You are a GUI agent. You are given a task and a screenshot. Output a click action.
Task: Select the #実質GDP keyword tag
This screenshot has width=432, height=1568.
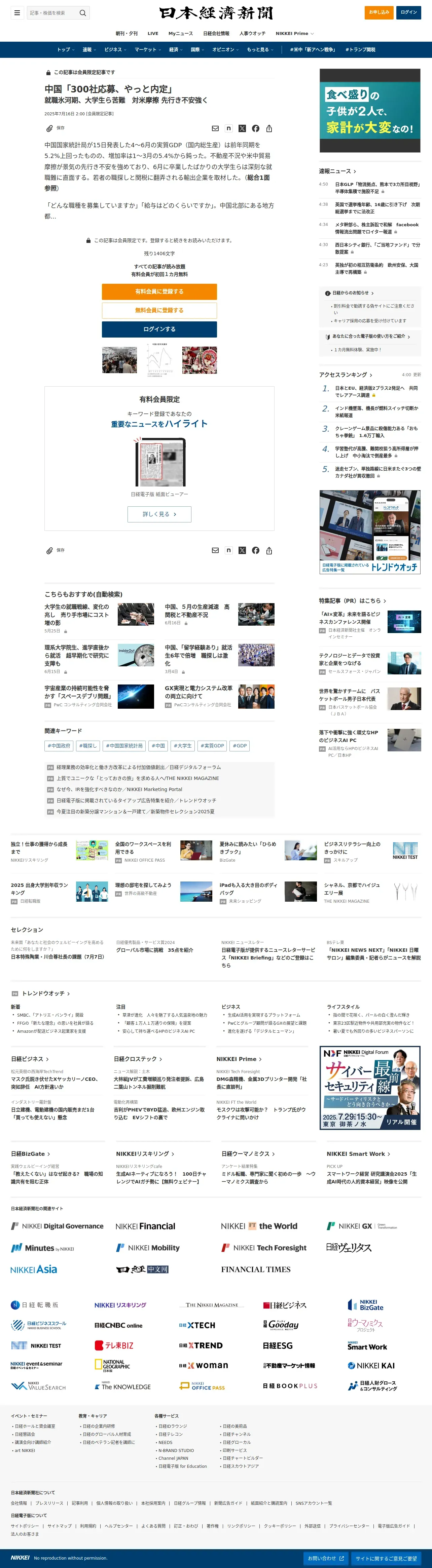point(213,746)
